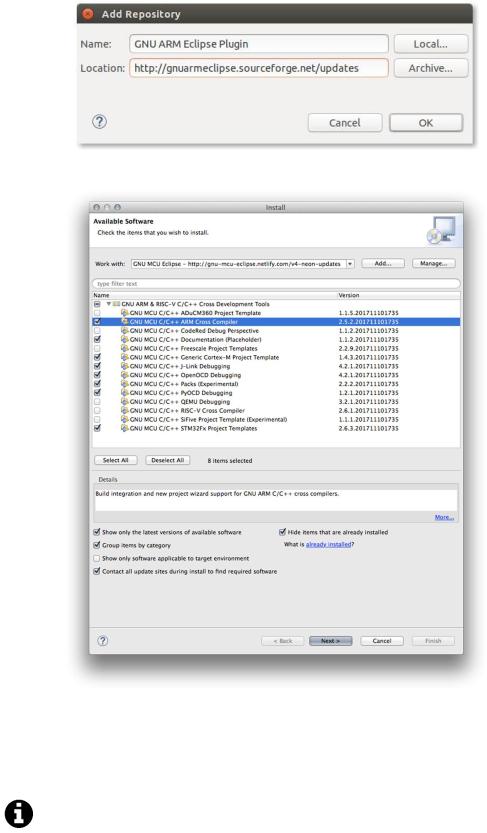Select the 'PyOCD Debugging' row text
Image resolution: width=487 pixels, height=833 pixels.
[181, 393]
